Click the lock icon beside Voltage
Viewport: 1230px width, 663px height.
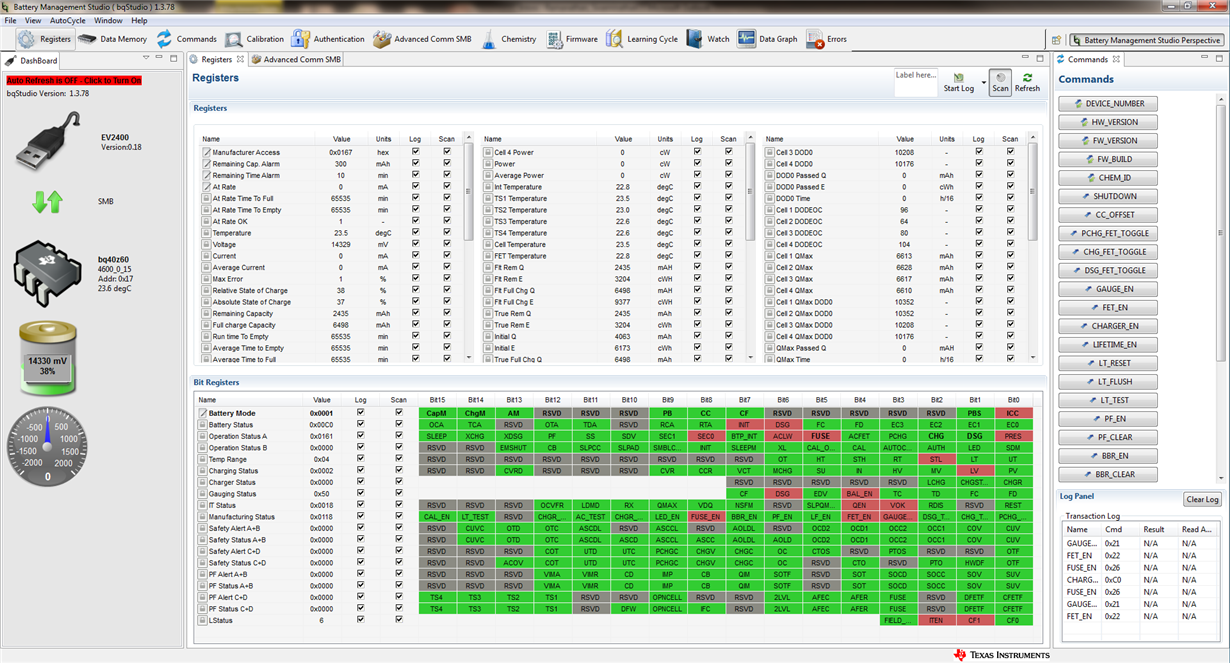(206, 244)
